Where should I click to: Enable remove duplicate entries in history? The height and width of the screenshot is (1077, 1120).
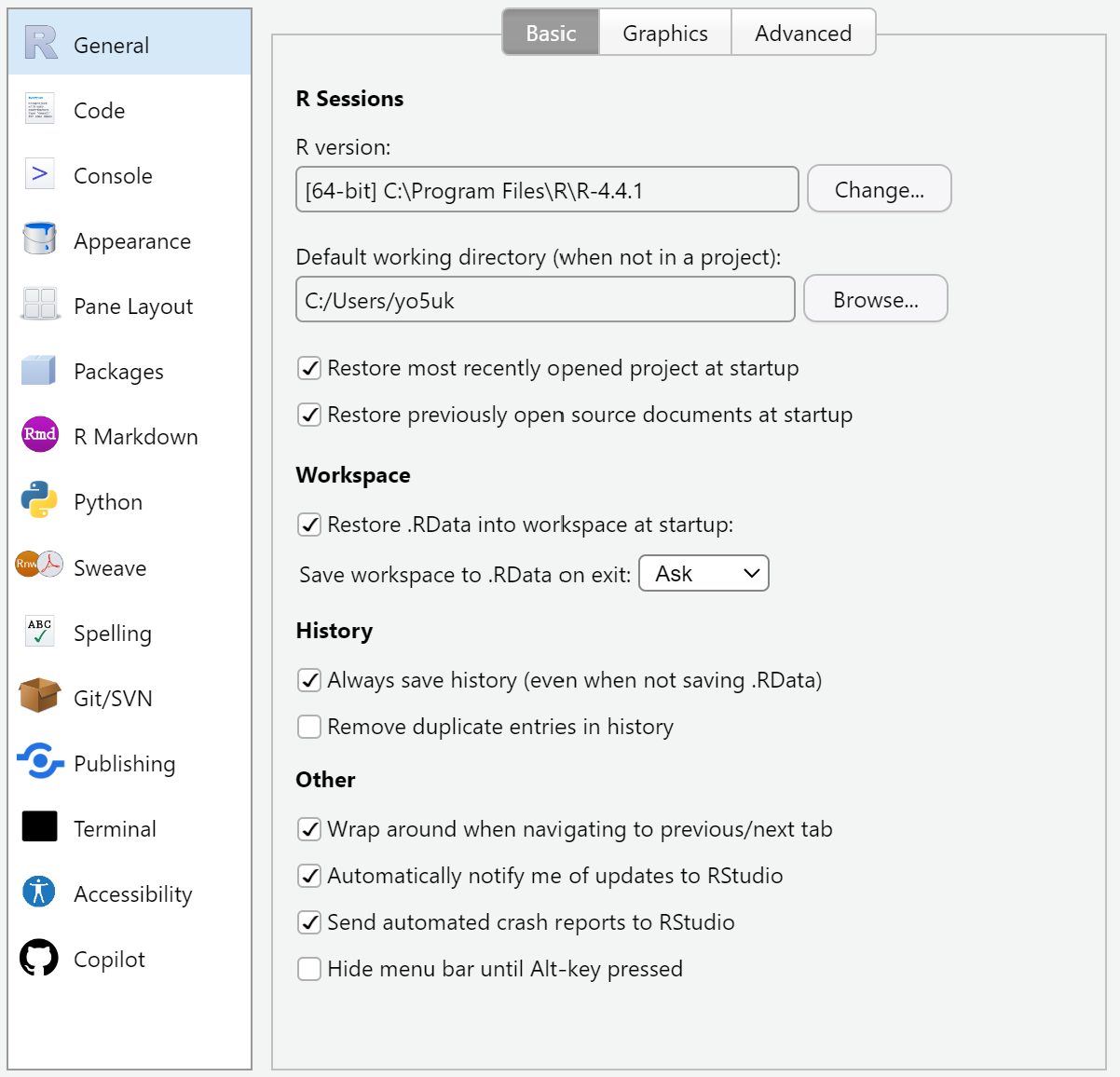click(309, 727)
